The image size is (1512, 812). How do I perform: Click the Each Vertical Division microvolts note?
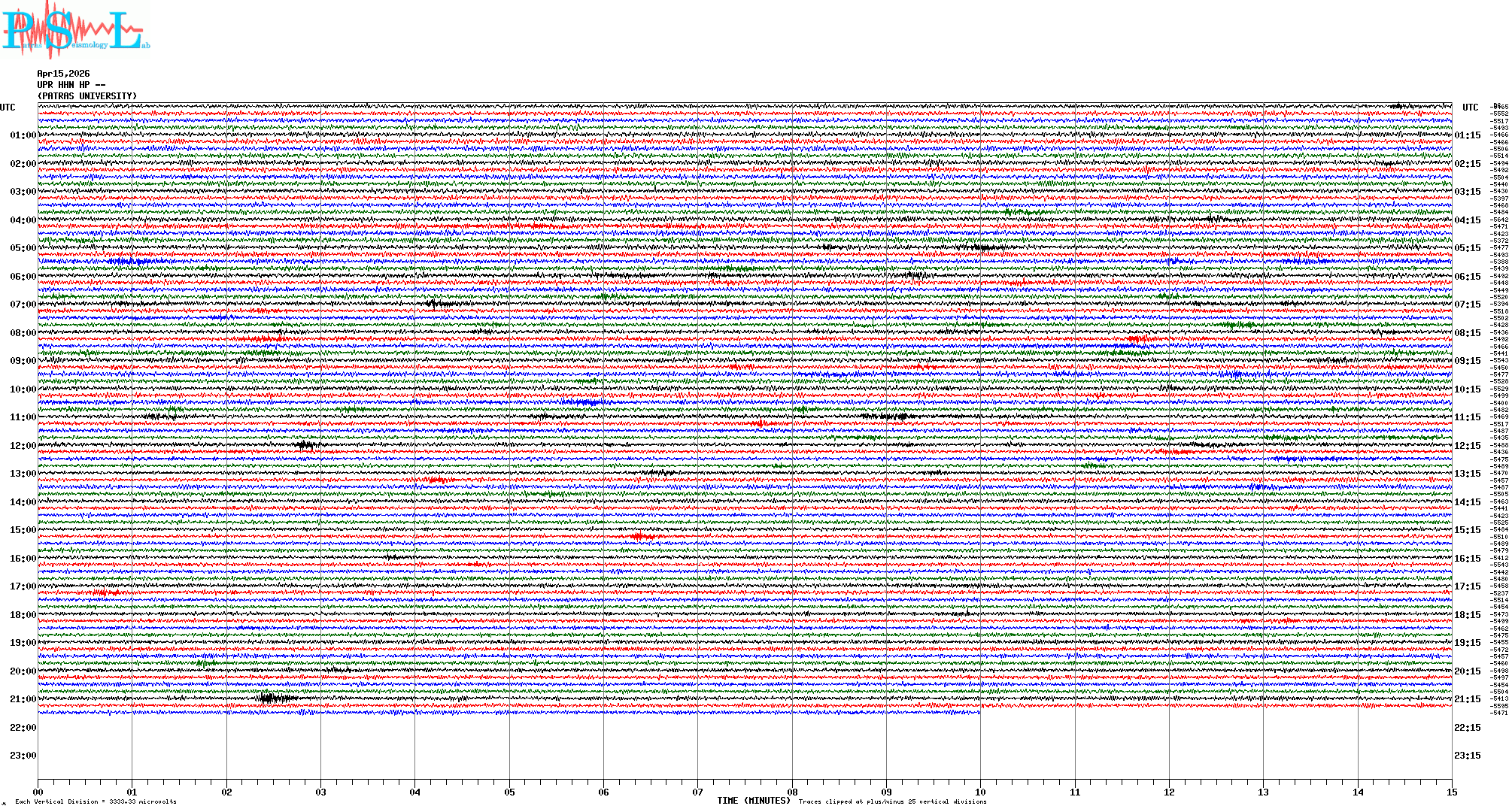[x=96, y=801]
